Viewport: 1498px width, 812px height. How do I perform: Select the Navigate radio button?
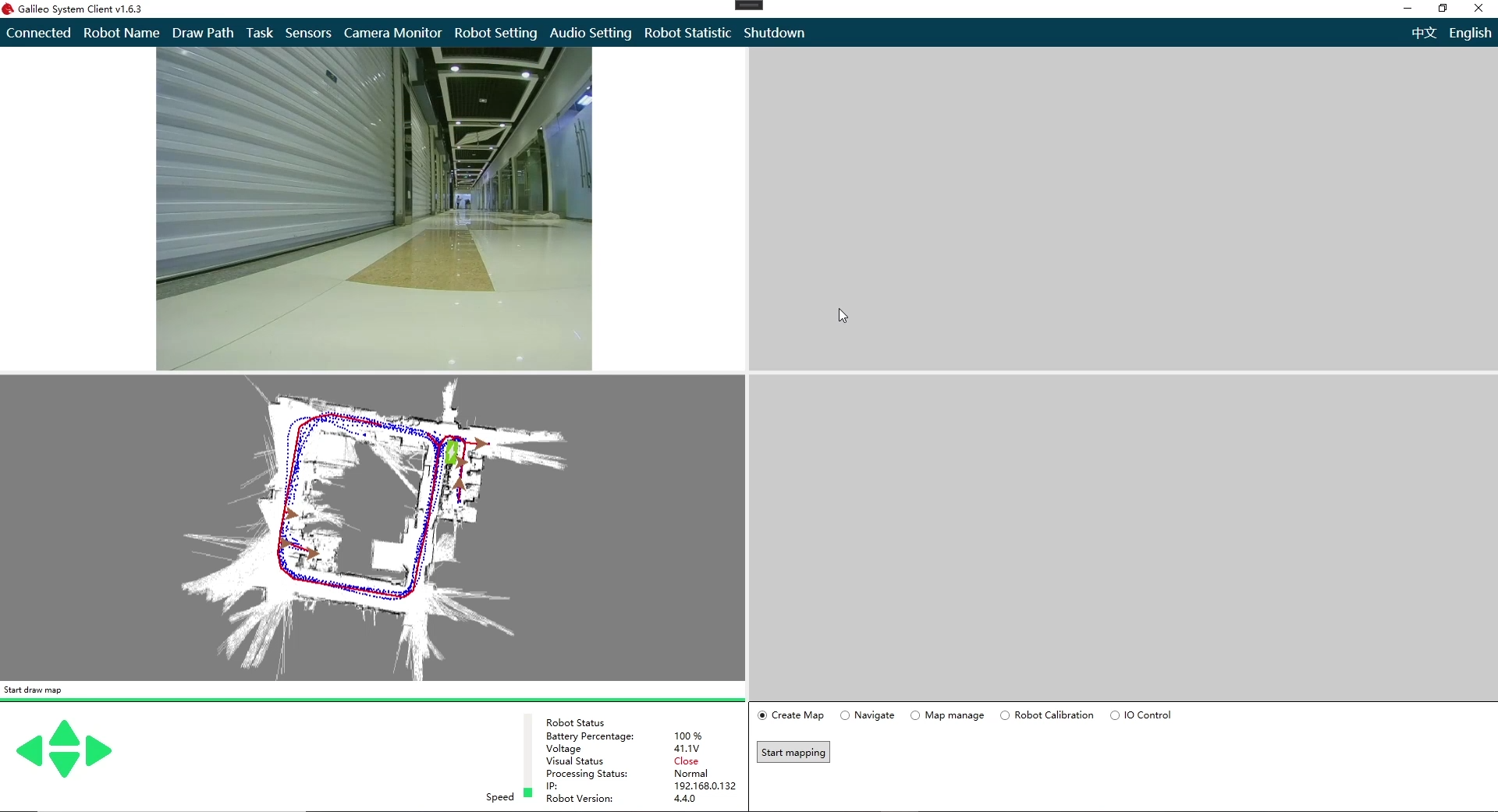[x=845, y=715]
